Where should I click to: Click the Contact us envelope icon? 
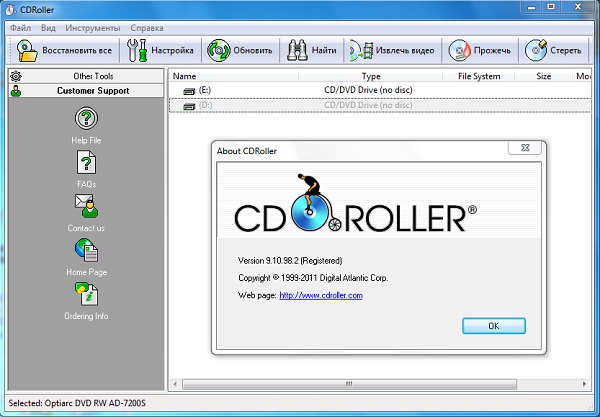click(x=86, y=206)
